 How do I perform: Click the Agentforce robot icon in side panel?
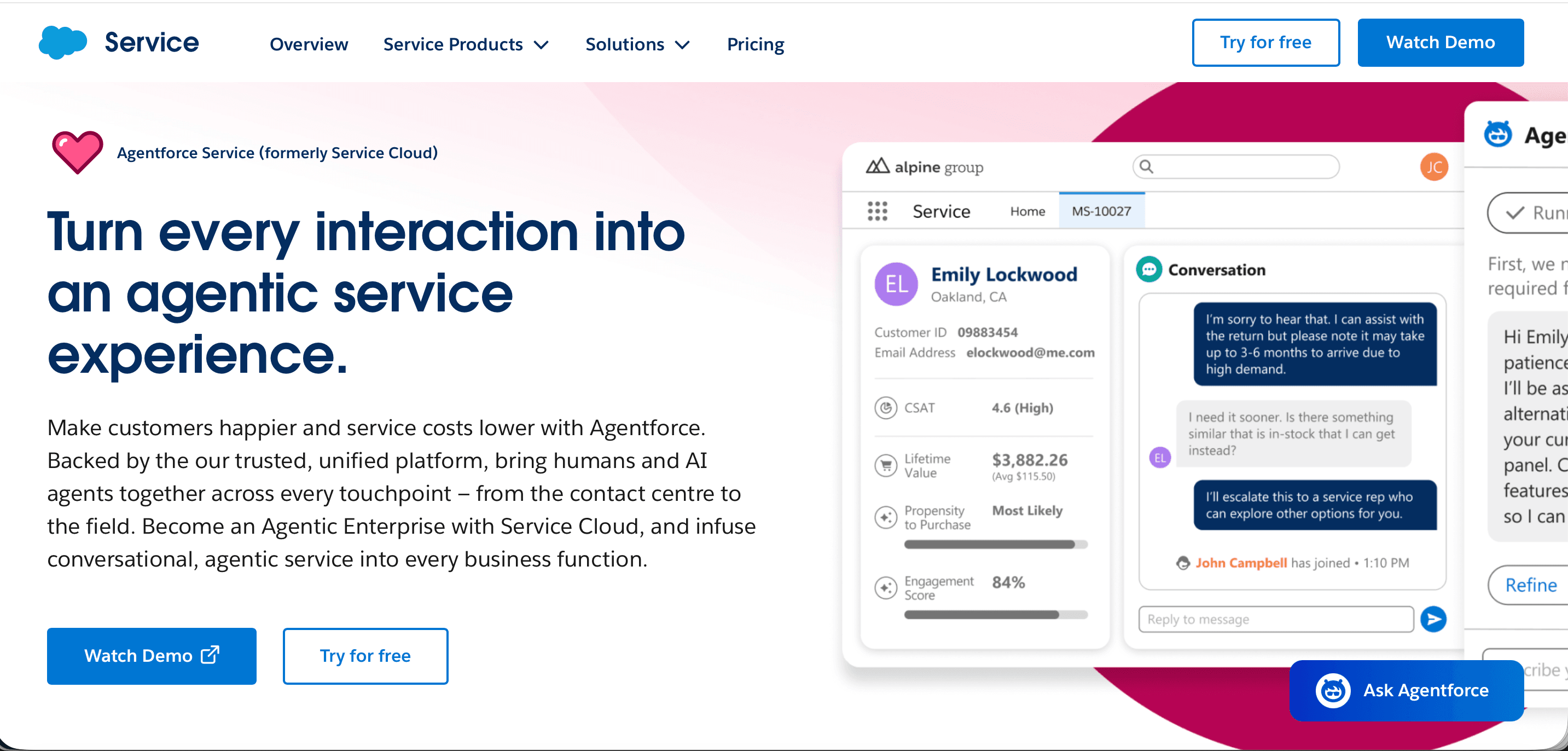(1497, 135)
